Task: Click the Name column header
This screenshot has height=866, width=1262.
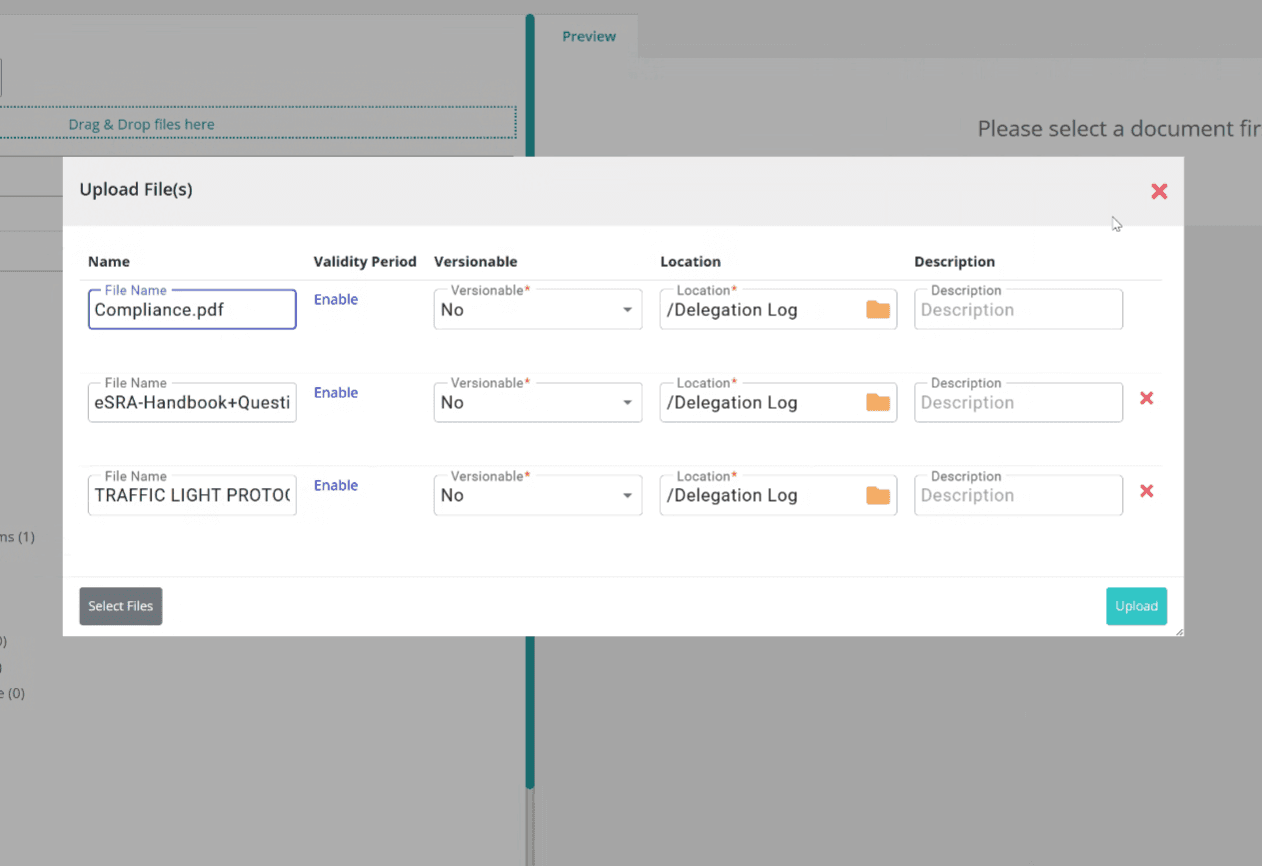Action: click(109, 261)
